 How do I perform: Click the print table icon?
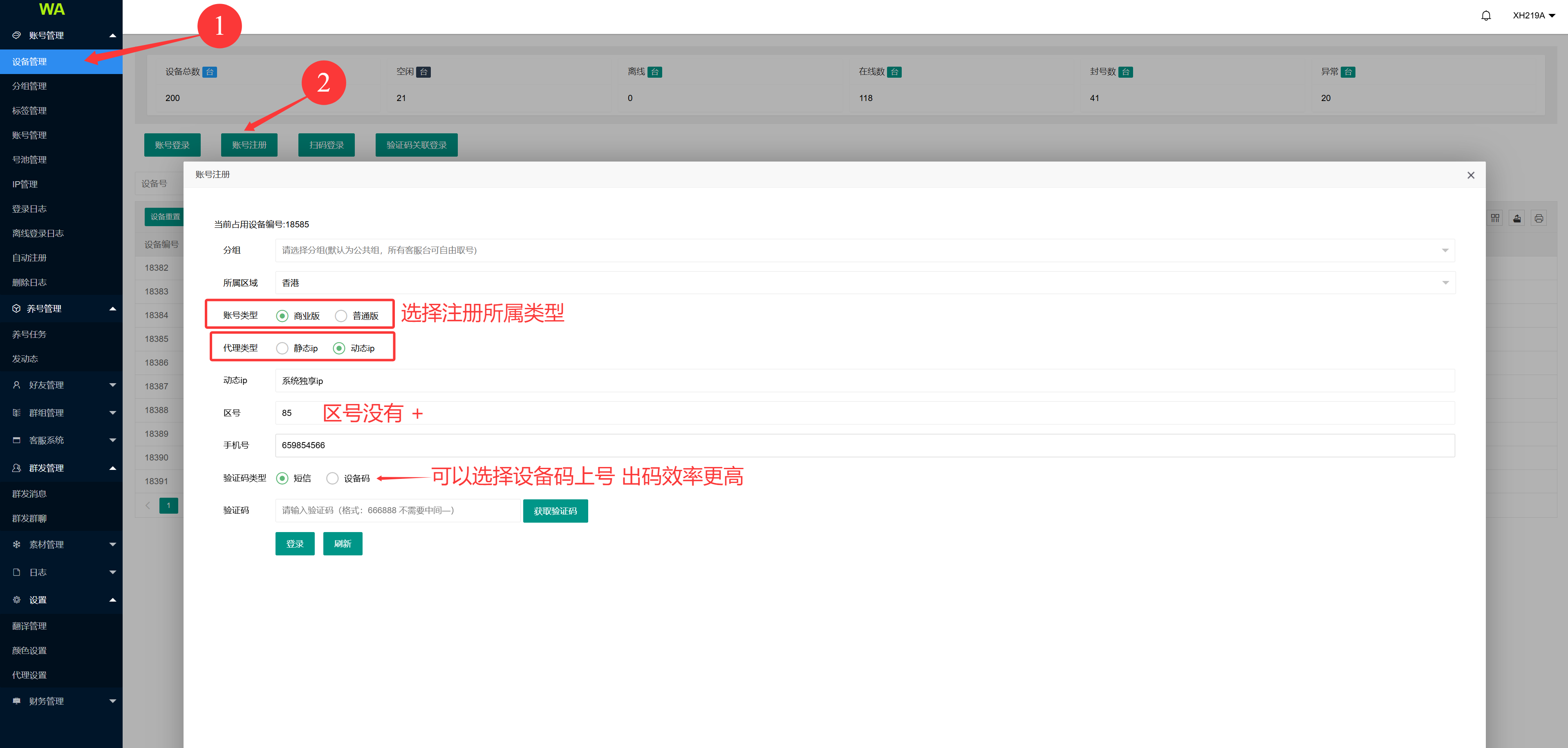coord(1539,218)
